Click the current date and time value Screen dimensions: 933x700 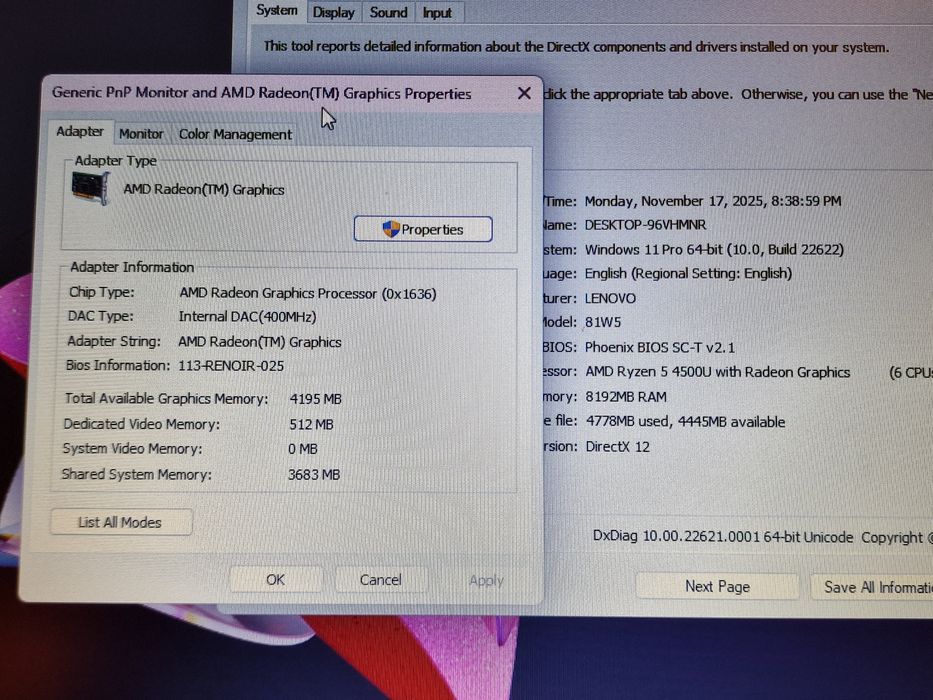[x=713, y=201]
